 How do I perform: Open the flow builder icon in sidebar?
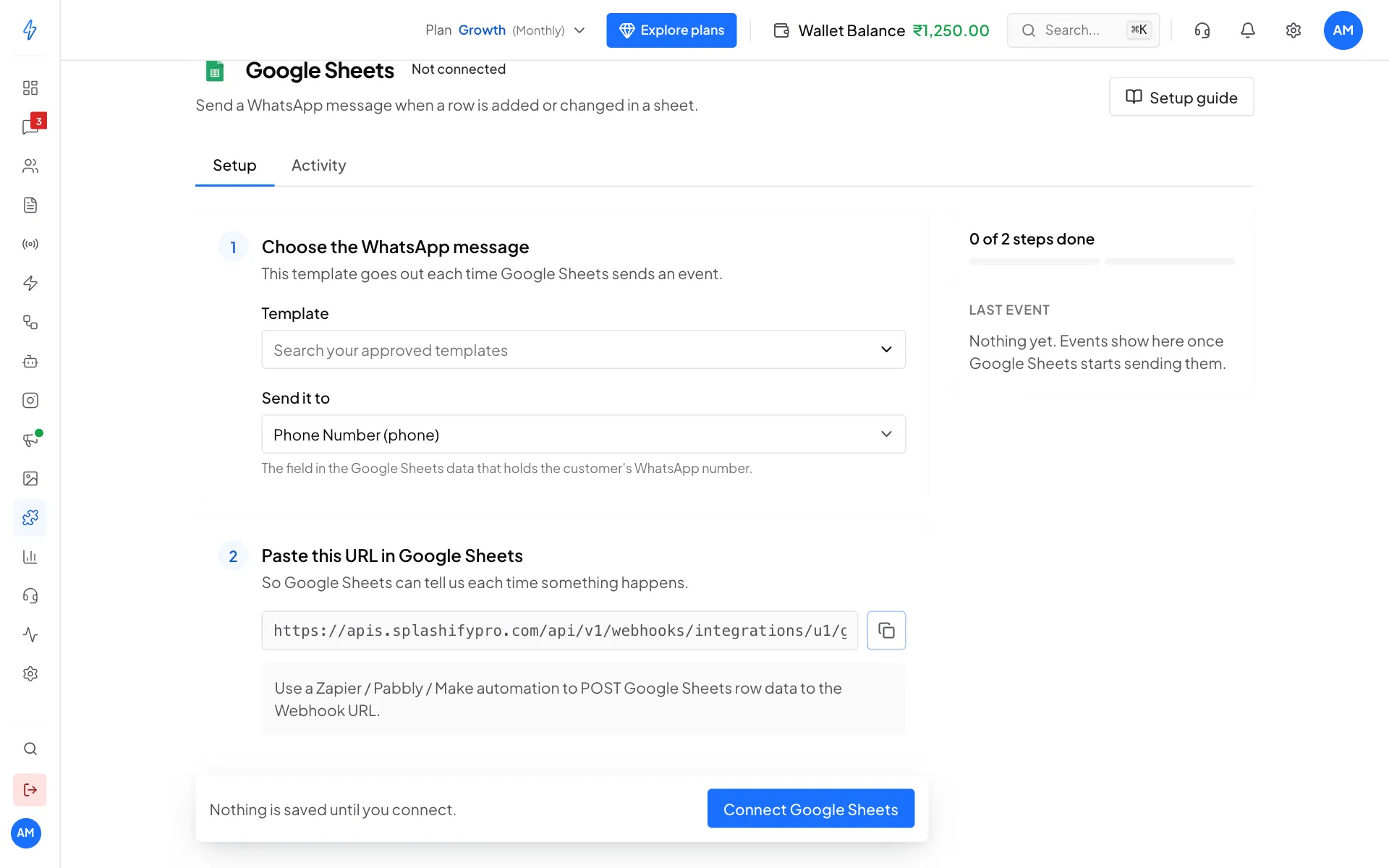(30, 322)
